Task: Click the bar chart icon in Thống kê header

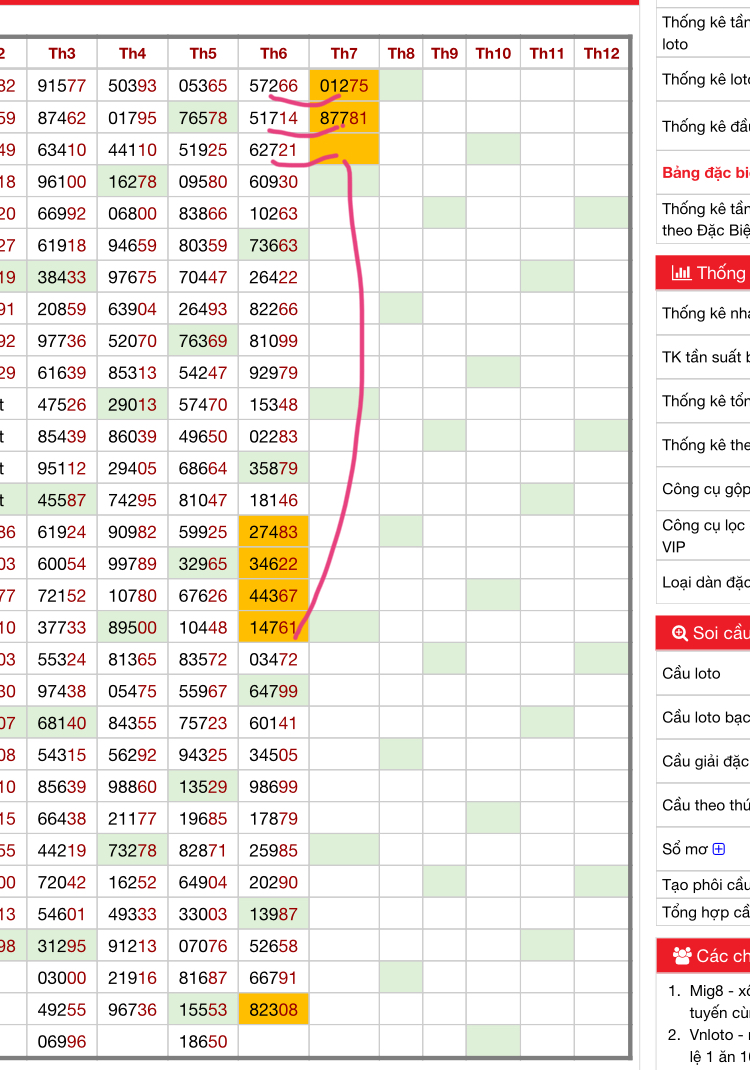Action: click(681, 273)
